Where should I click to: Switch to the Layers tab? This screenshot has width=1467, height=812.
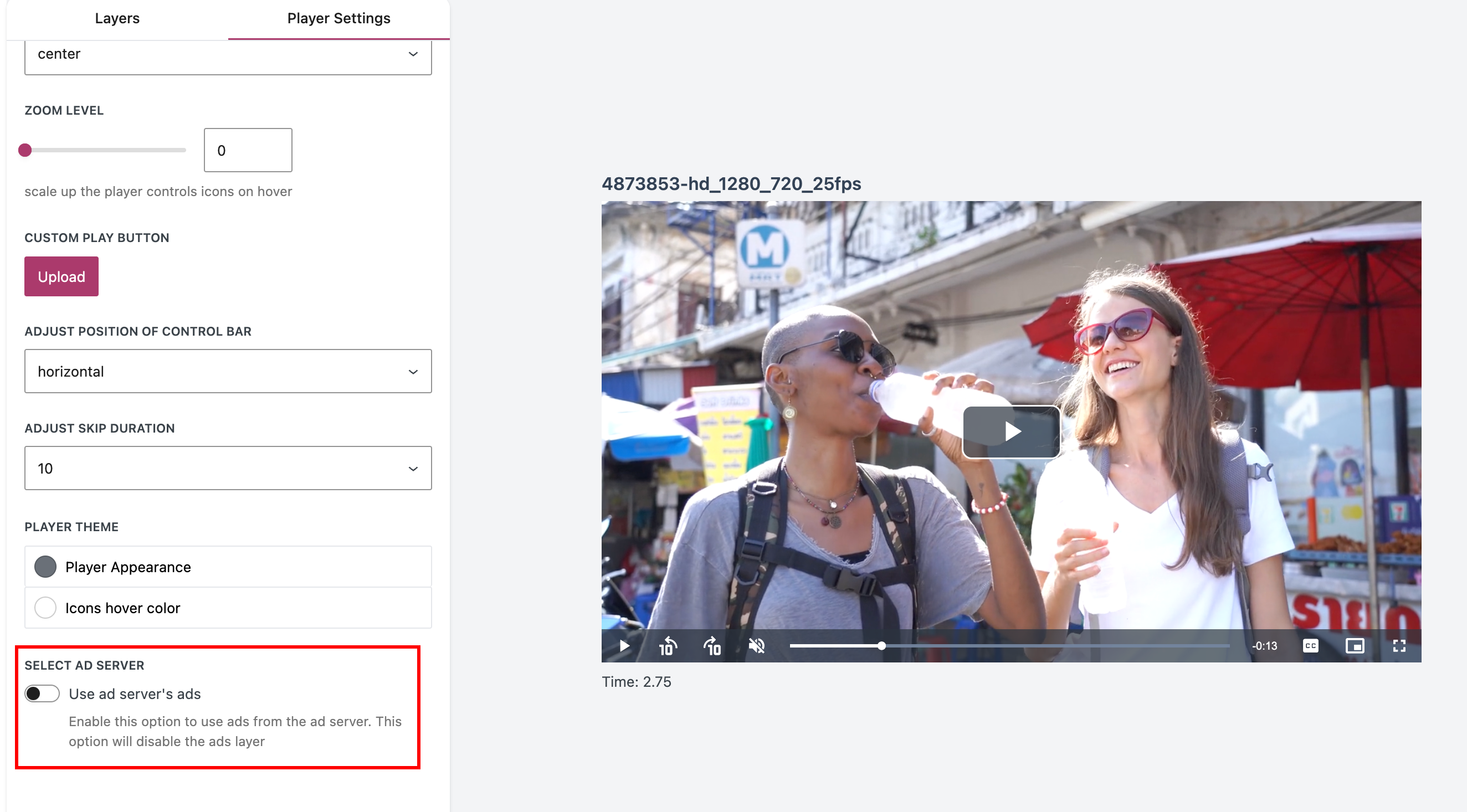pyautogui.click(x=117, y=18)
